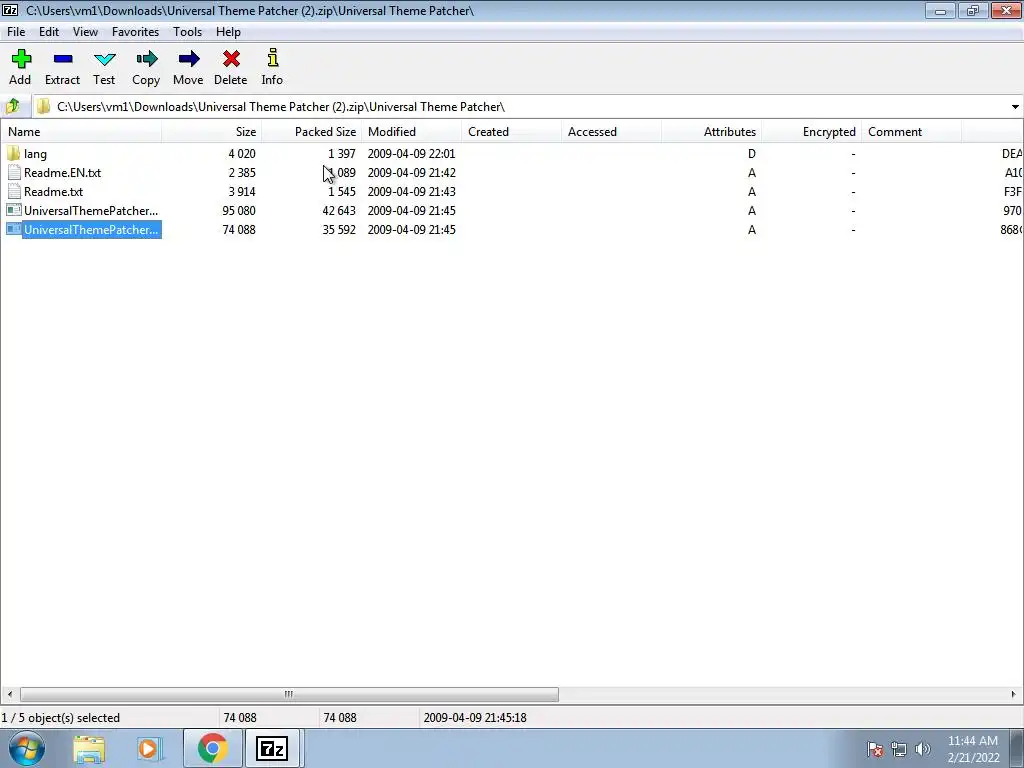Click horizontal scrollbar right arrow

point(1014,694)
